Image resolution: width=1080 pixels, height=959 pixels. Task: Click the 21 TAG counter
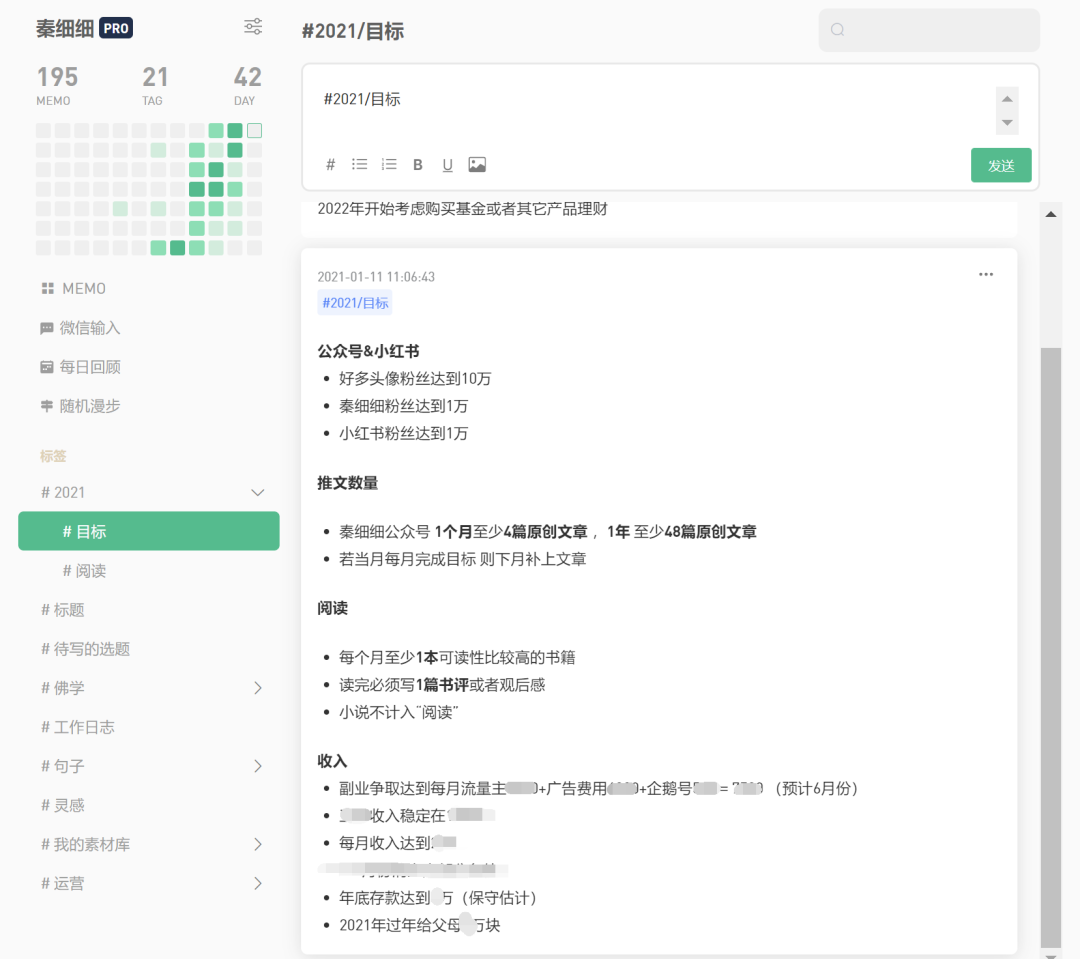tap(154, 85)
